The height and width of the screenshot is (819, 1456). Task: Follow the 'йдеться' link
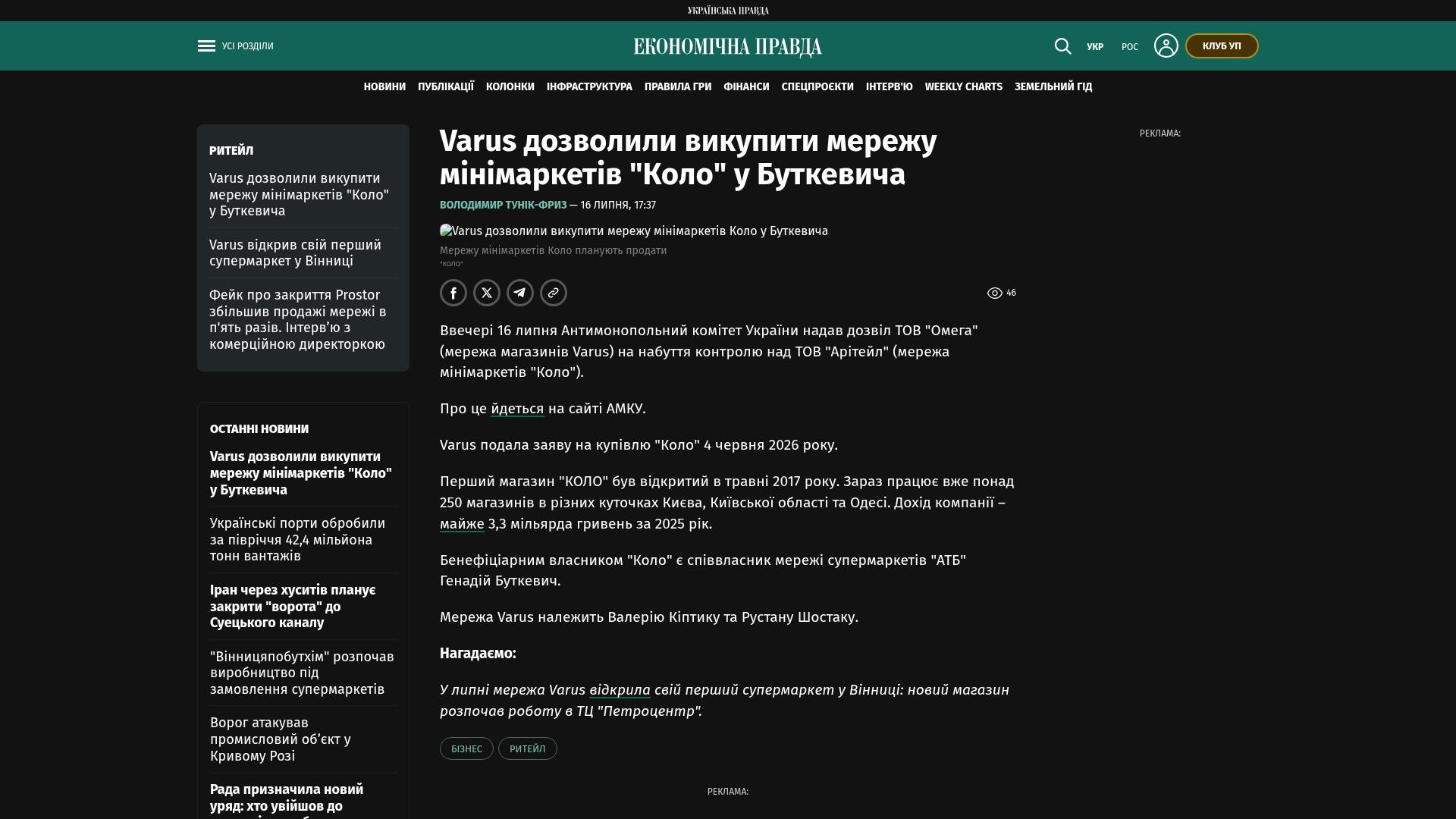[x=517, y=409]
